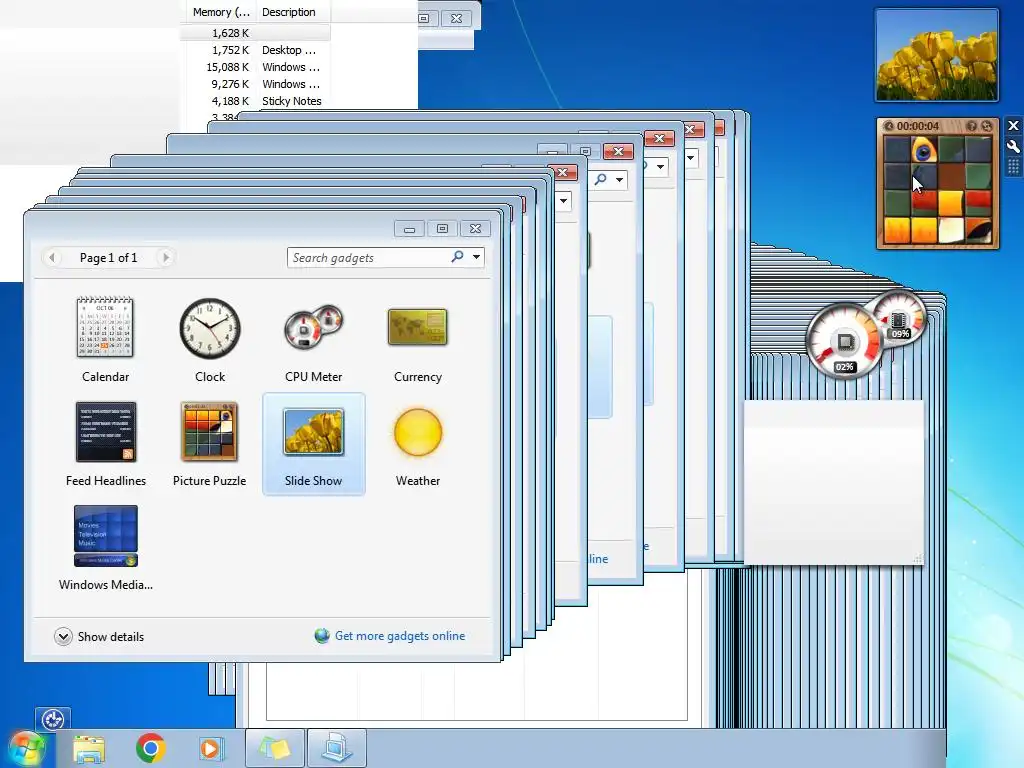Open the search gadgets dropdown arrow
This screenshot has width=1024, height=768.
pyautogui.click(x=477, y=257)
